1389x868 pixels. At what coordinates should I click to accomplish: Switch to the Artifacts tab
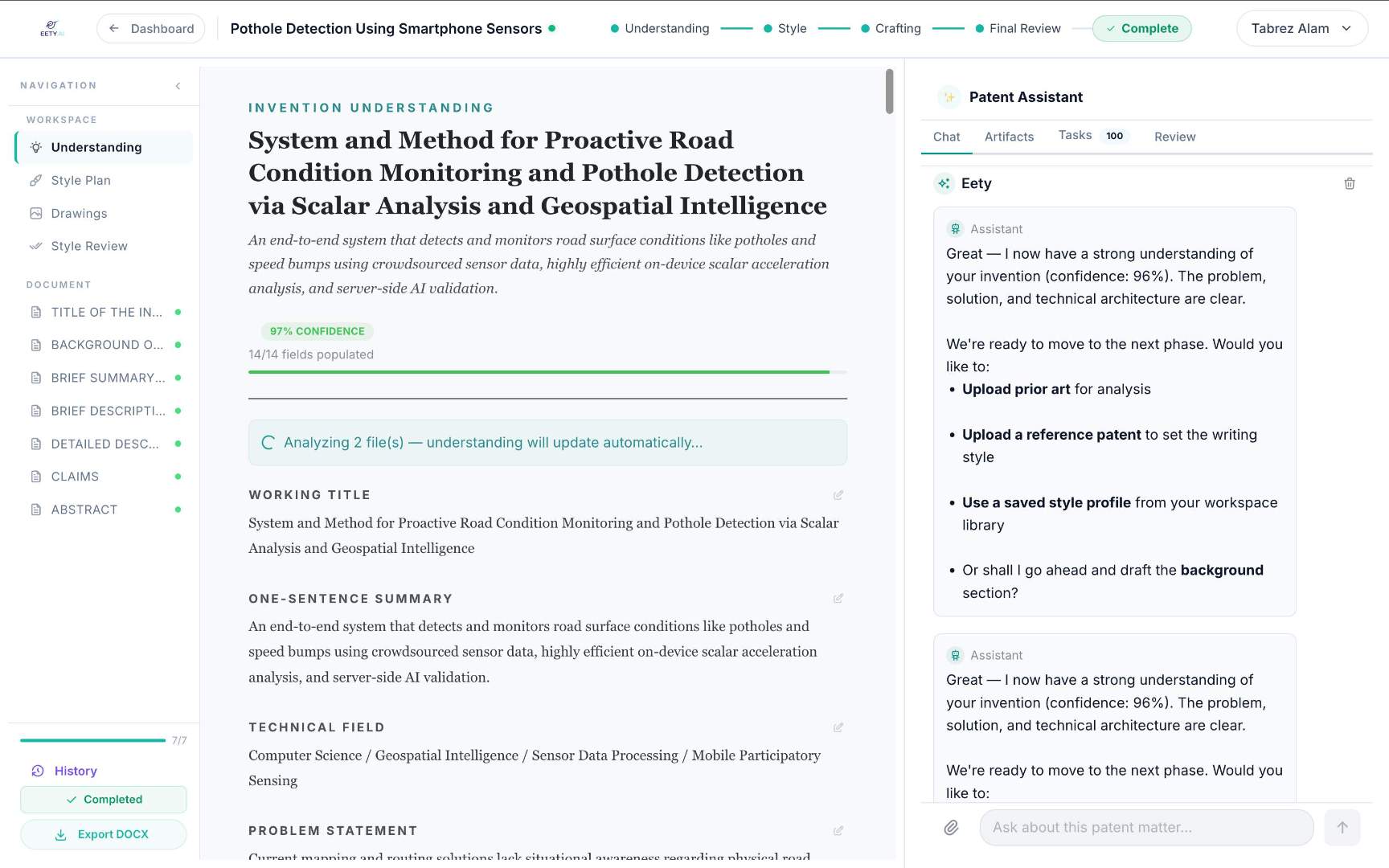tap(1009, 137)
